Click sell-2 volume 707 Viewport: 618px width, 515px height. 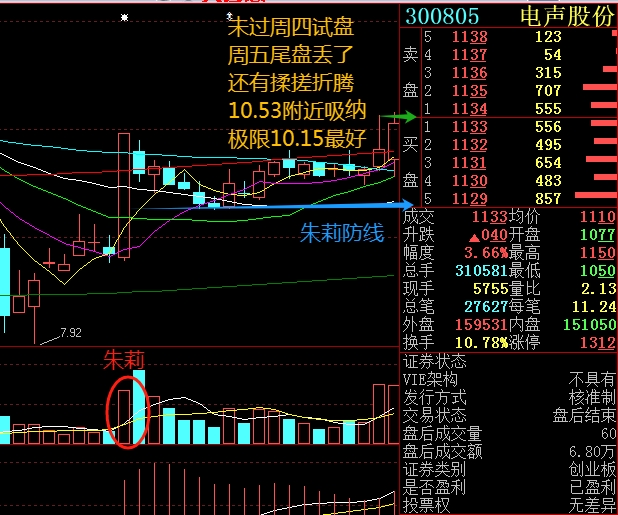click(x=548, y=91)
